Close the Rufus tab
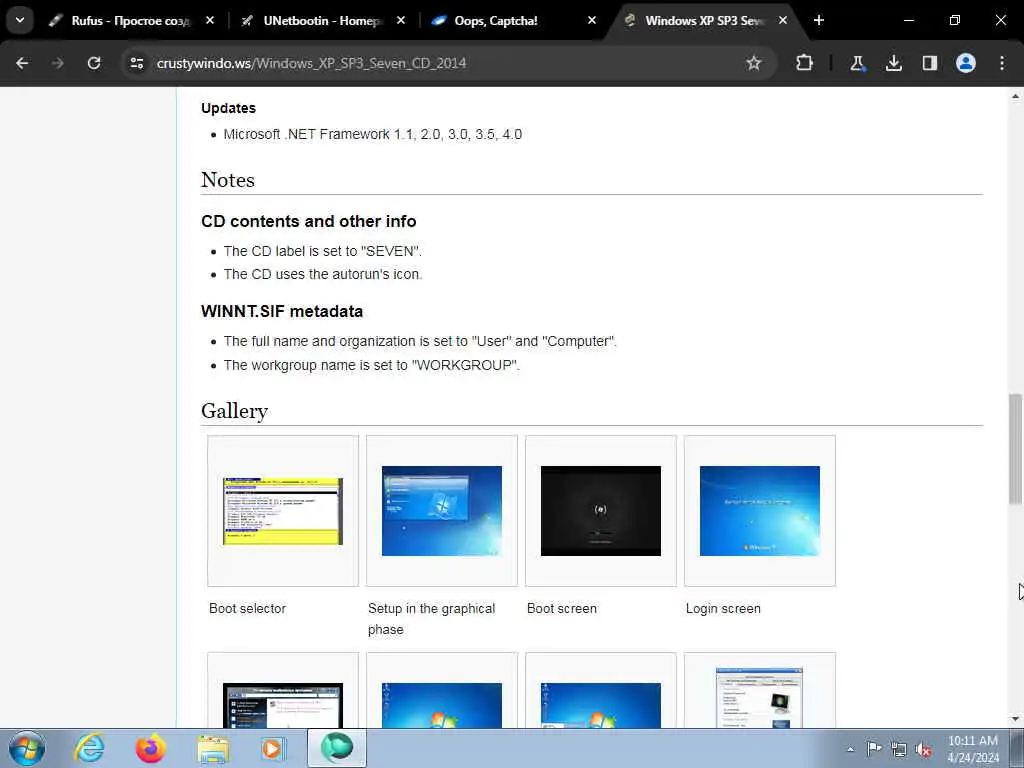 (x=210, y=20)
